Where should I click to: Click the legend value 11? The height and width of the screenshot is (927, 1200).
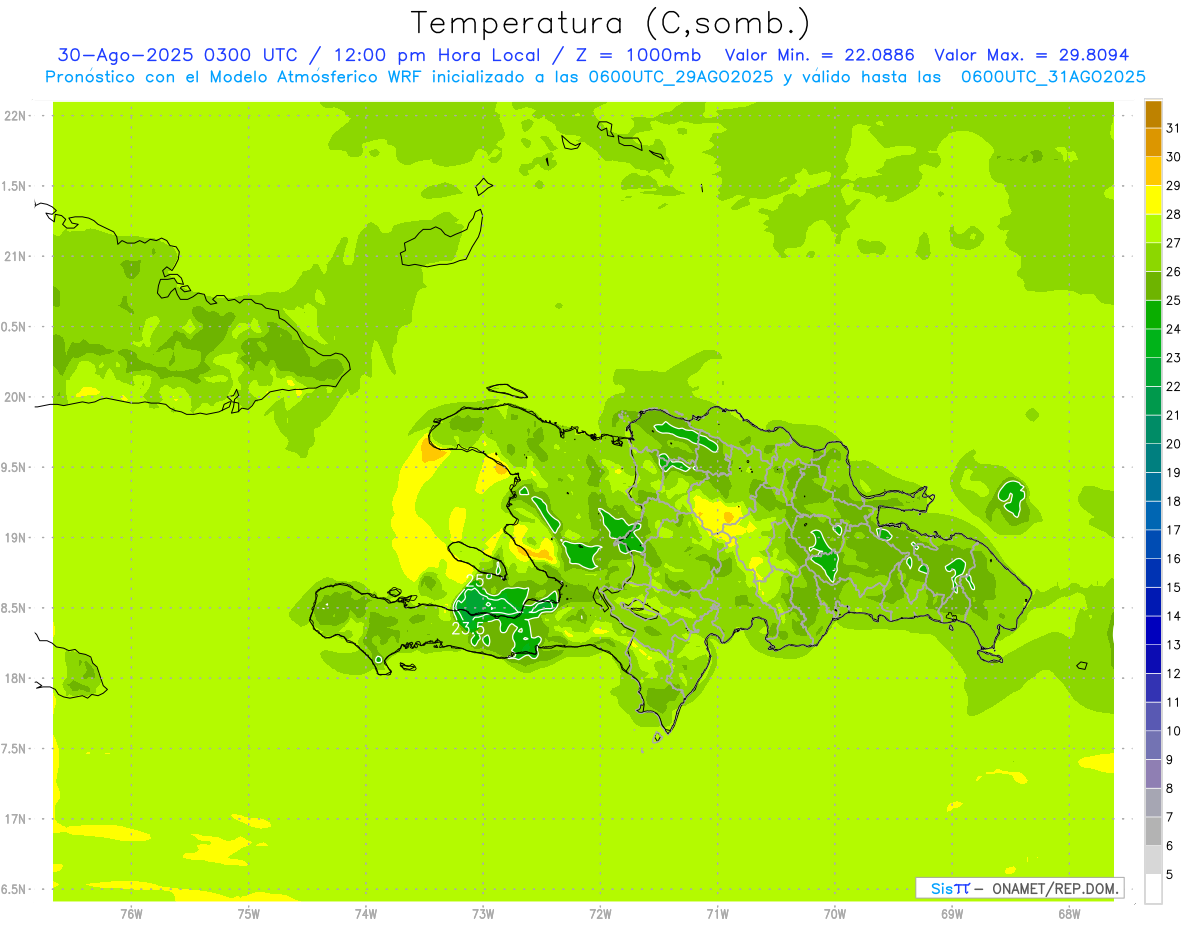pos(1173,702)
